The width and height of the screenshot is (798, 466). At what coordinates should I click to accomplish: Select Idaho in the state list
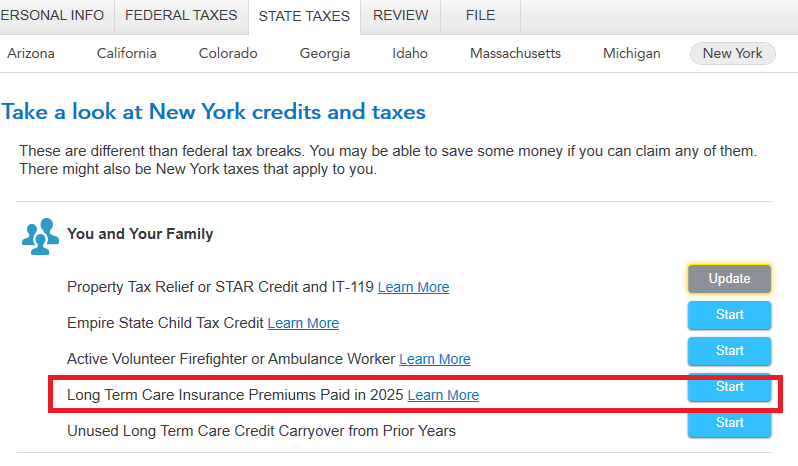point(410,54)
